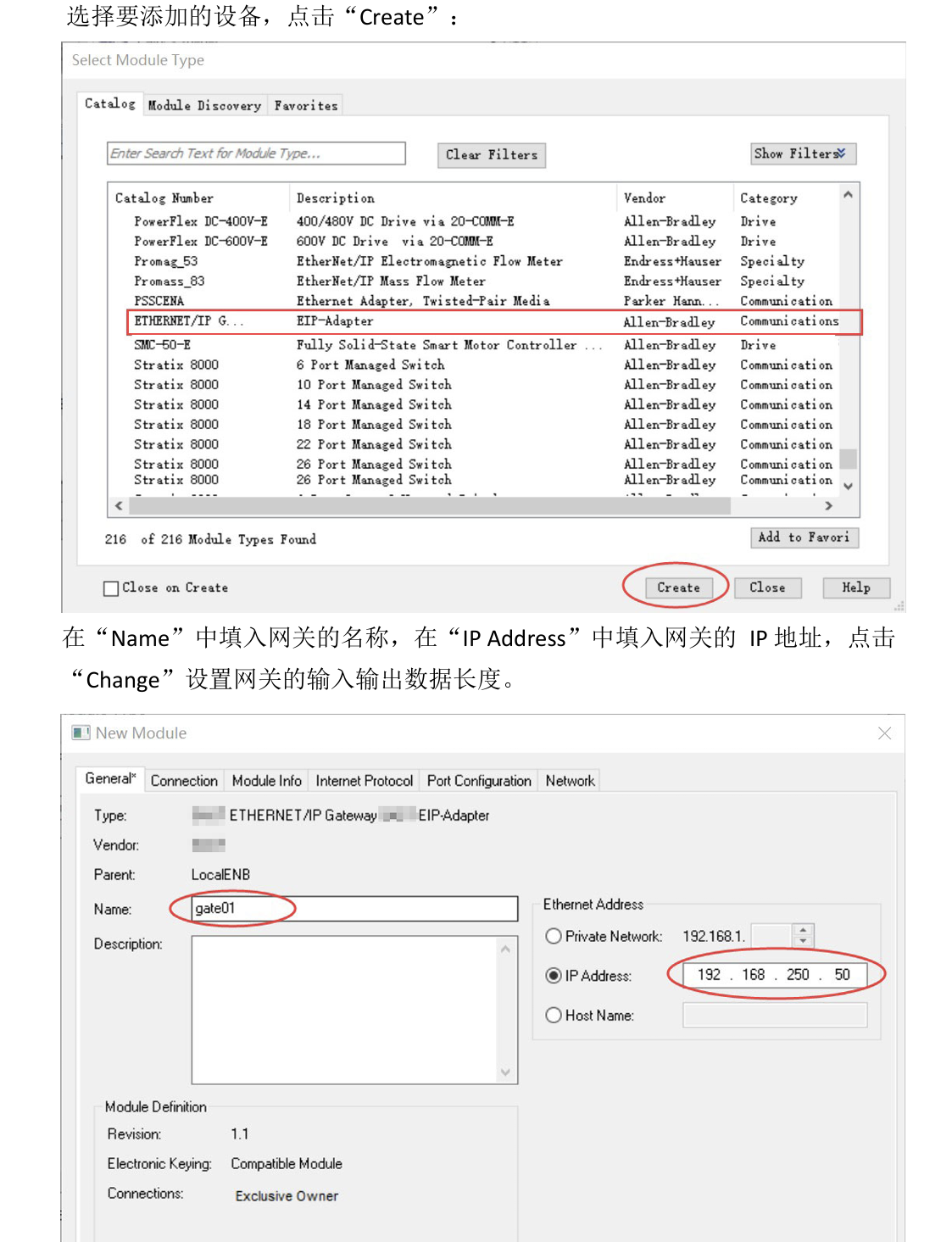Switch to the Module Discovery tab
Image resolution: width=952 pixels, height=1242 pixels.
[203, 104]
